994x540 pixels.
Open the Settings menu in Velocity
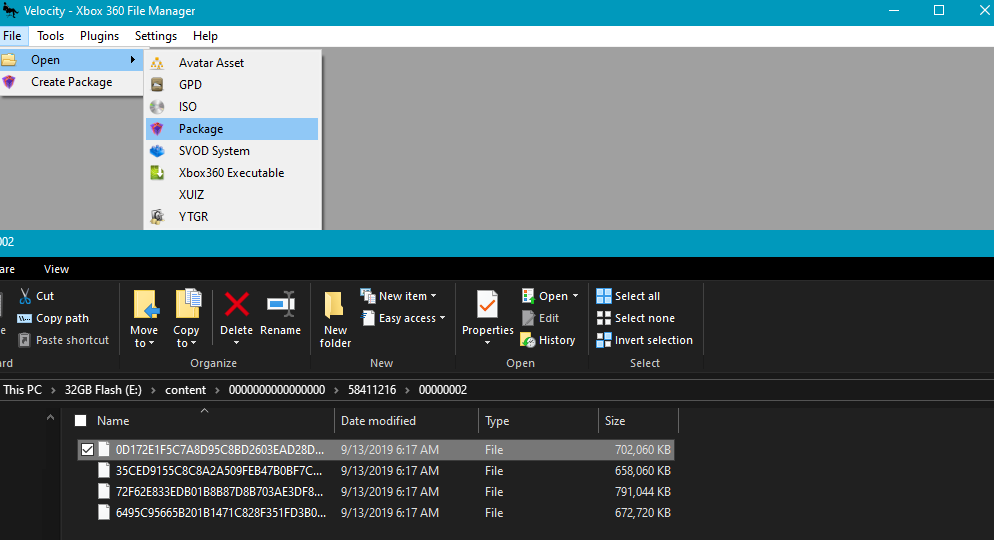pyautogui.click(x=156, y=36)
